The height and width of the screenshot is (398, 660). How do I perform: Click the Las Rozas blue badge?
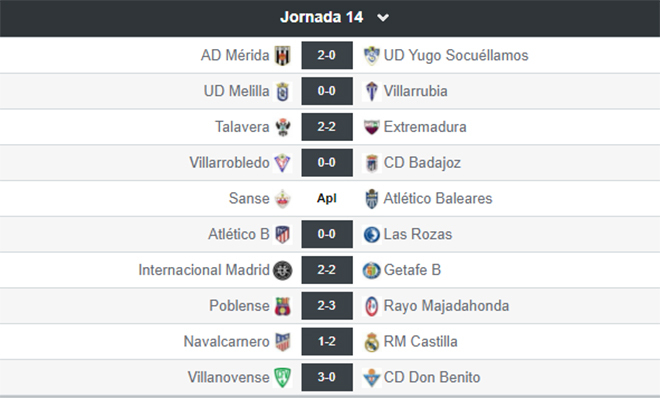(x=371, y=234)
